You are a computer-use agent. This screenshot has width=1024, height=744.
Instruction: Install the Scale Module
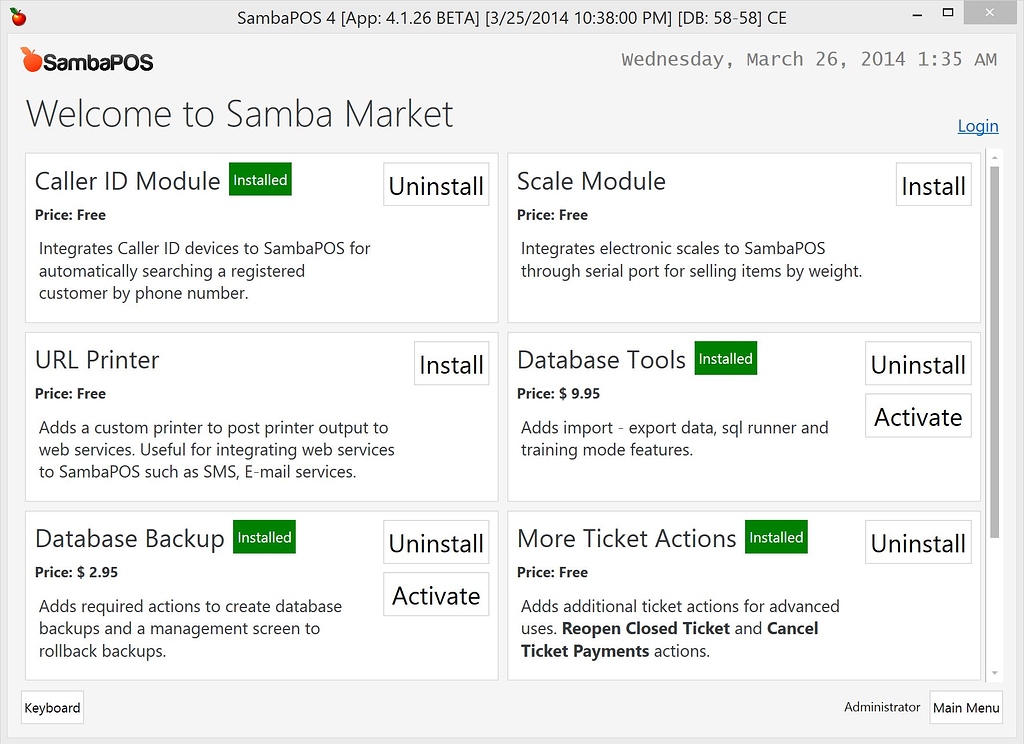click(x=933, y=184)
